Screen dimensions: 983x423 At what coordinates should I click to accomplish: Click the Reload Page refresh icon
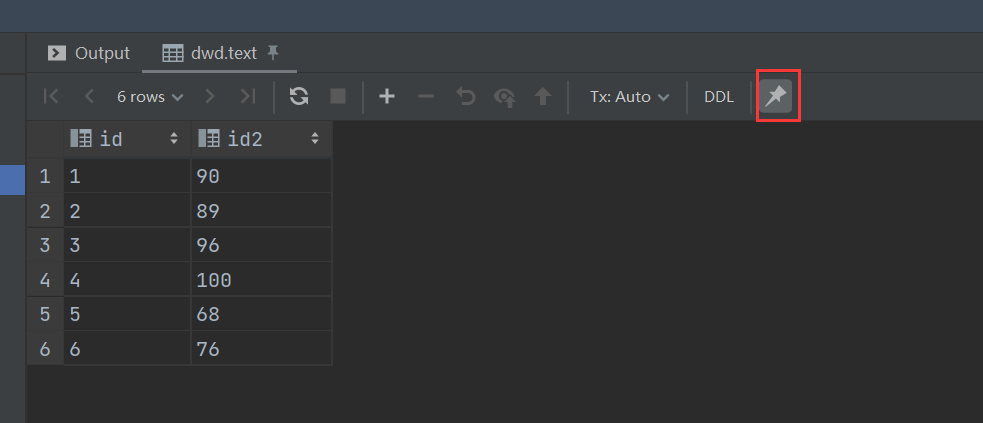click(x=299, y=97)
